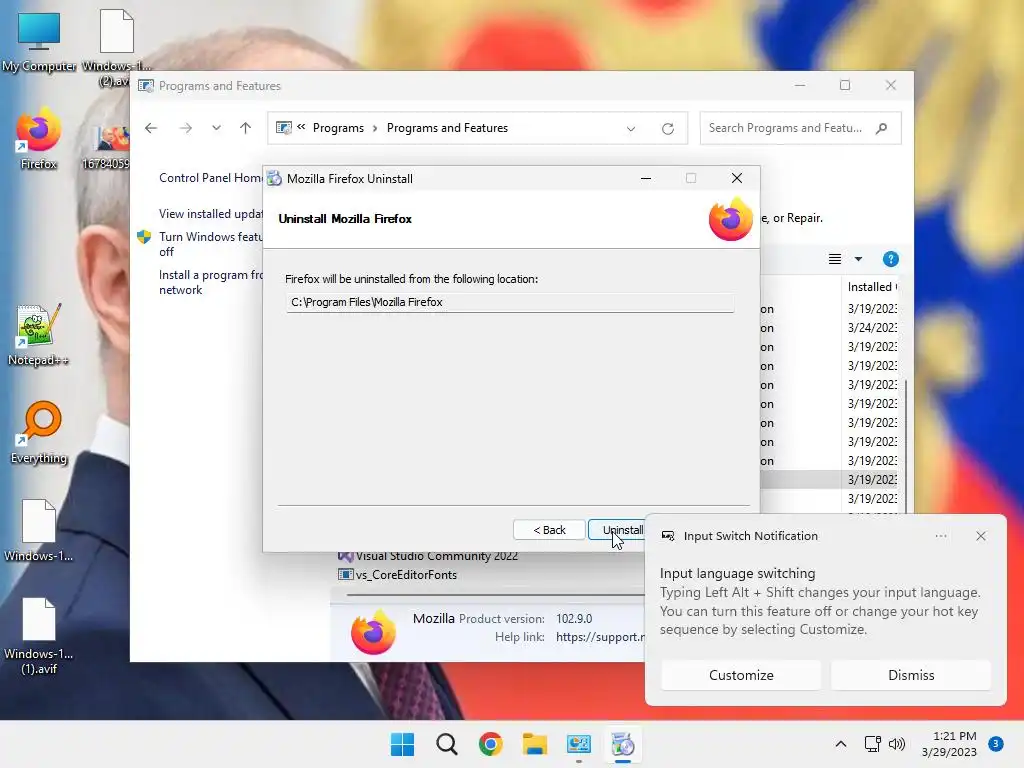The width and height of the screenshot is (1024, 768).
Task: Click the Back button in uninstall wizard
Action: tap(549, 530)
